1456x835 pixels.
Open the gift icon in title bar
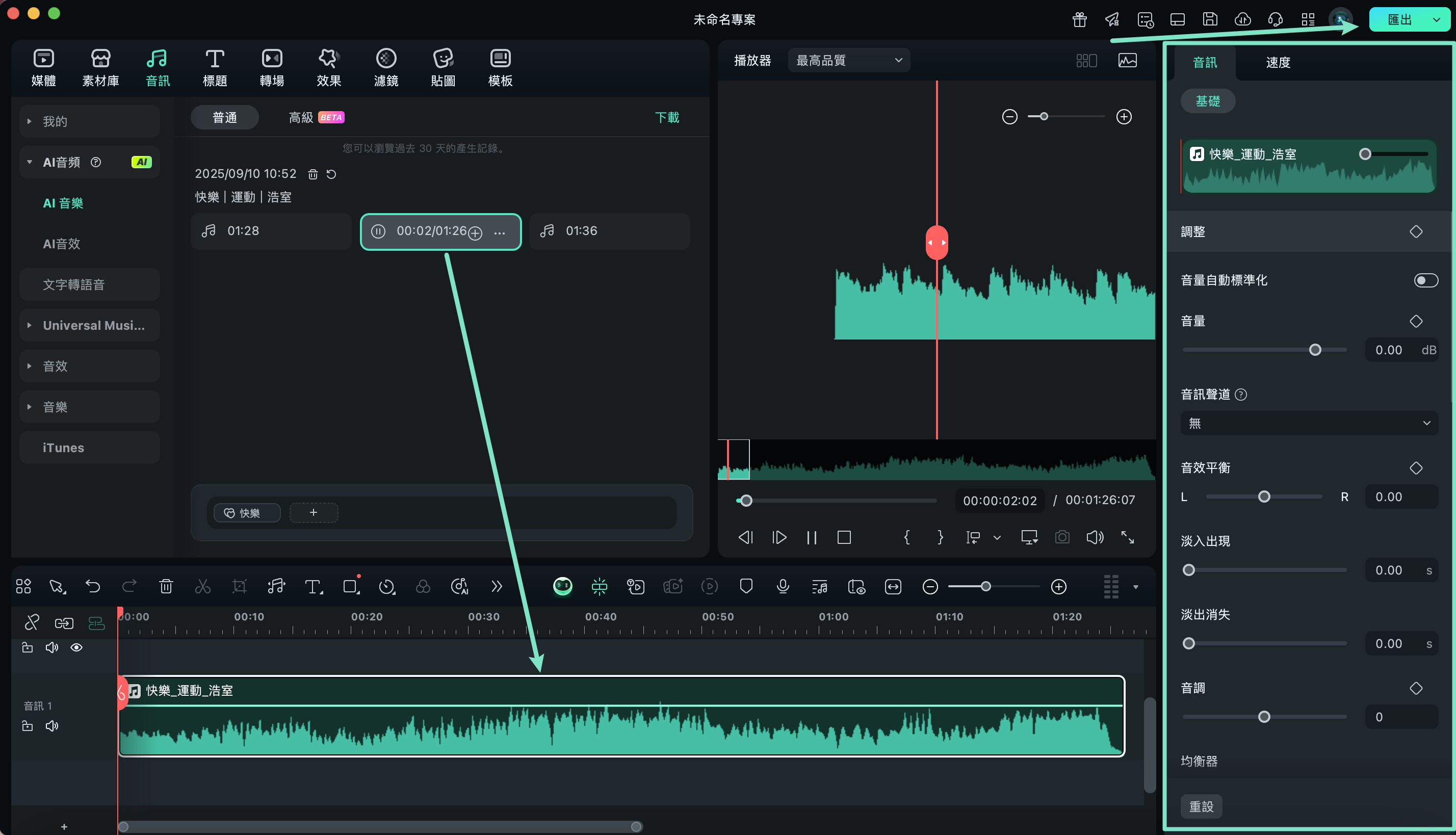[x=1079, y=19]
